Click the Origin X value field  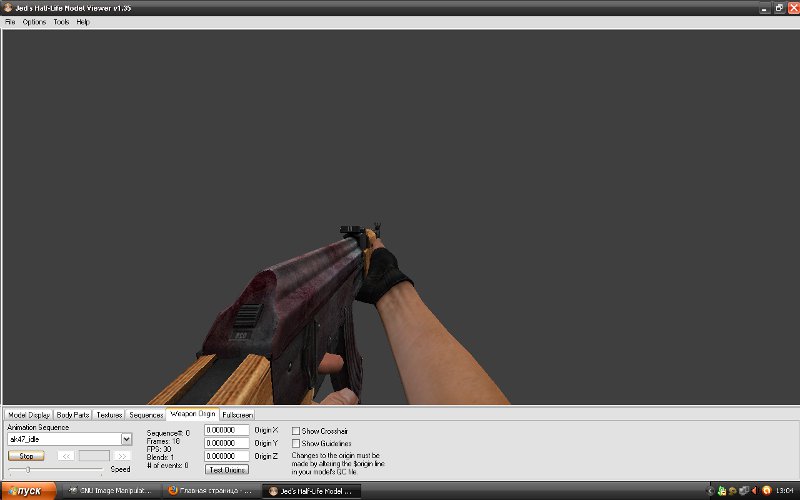[x=227, y=430]
